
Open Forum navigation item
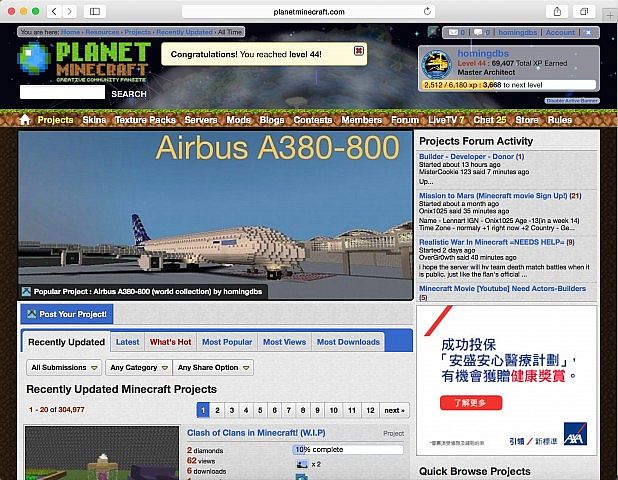pos(405,120)
